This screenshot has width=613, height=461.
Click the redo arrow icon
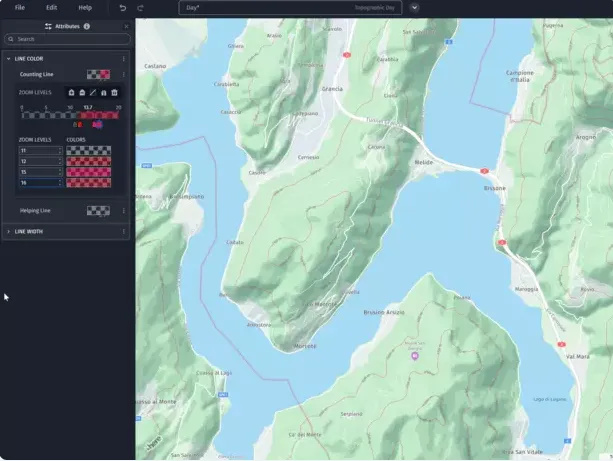point(140,8)
